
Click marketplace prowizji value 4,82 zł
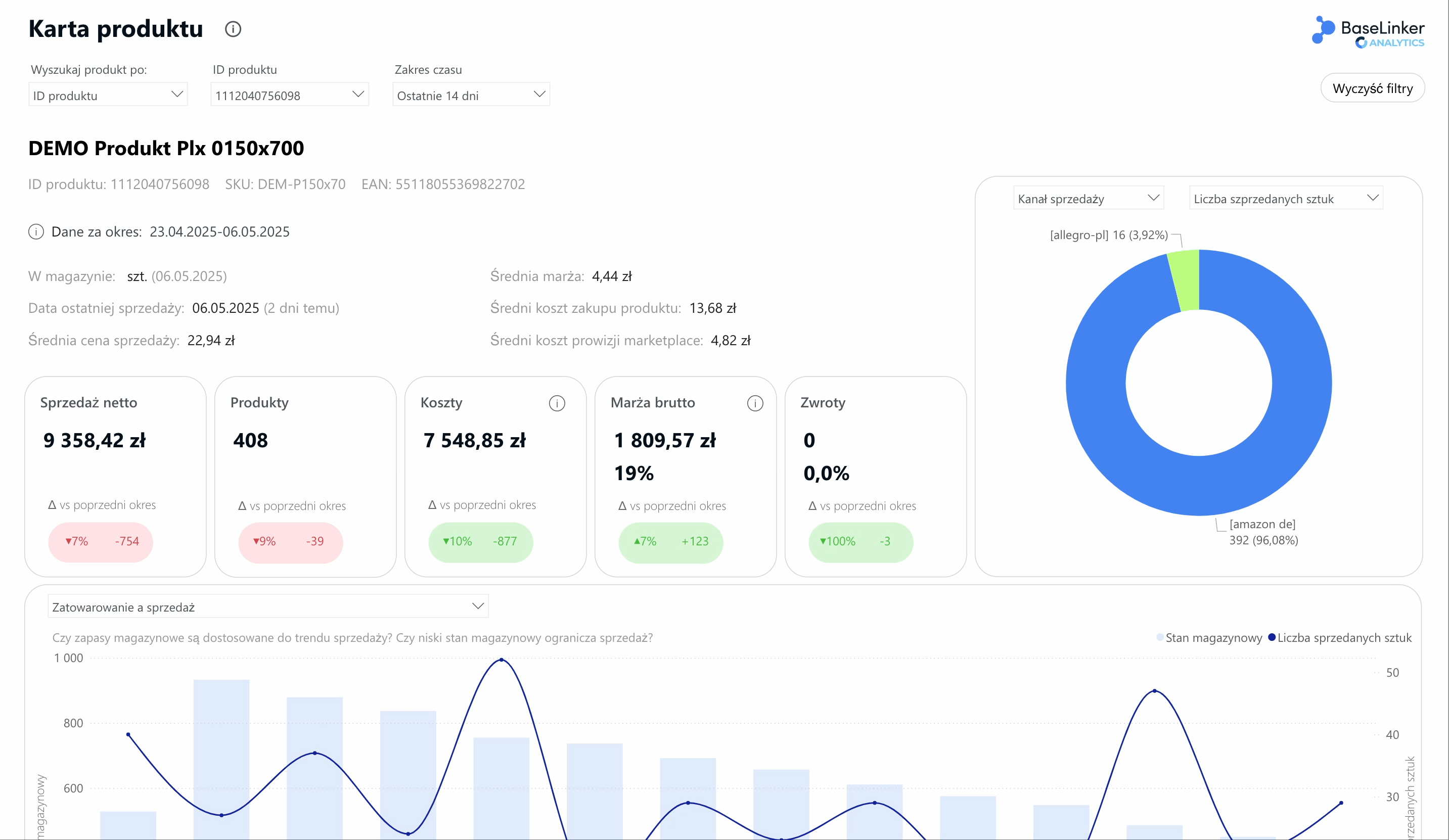click(731, 340)
